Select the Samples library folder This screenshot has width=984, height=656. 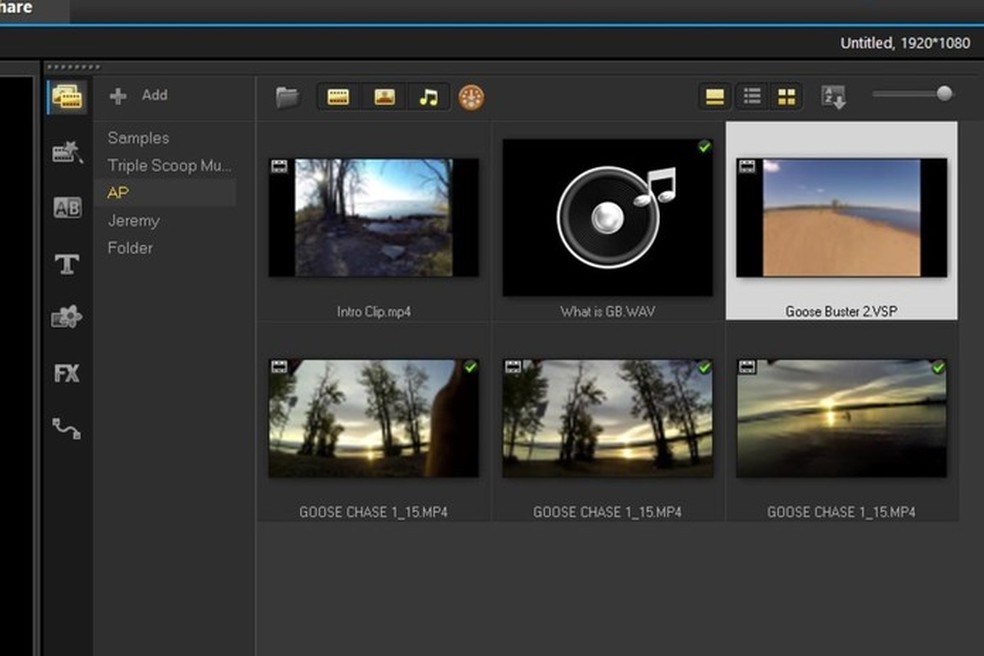tap(137, 137)
